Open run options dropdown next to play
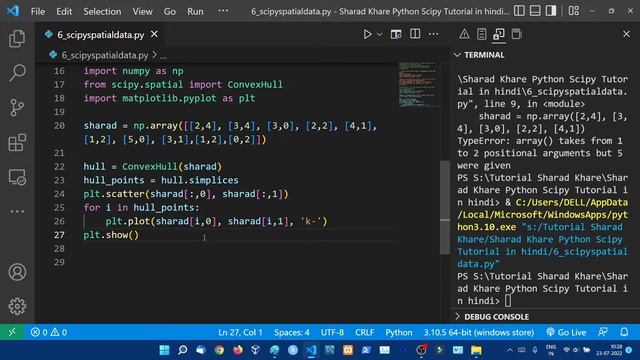 tap(379, 35)
